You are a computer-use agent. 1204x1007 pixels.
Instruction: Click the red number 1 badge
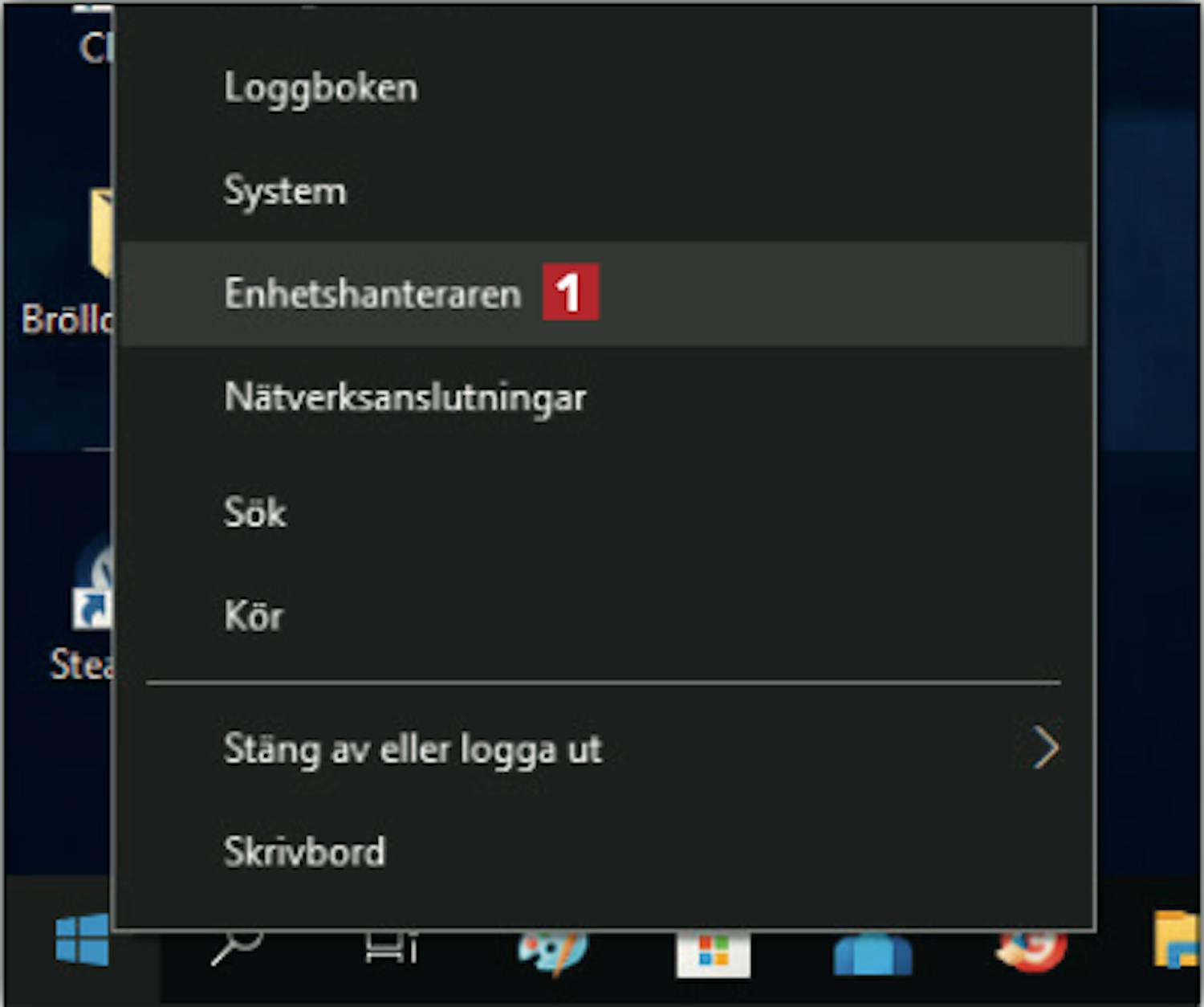click(571, 292)
